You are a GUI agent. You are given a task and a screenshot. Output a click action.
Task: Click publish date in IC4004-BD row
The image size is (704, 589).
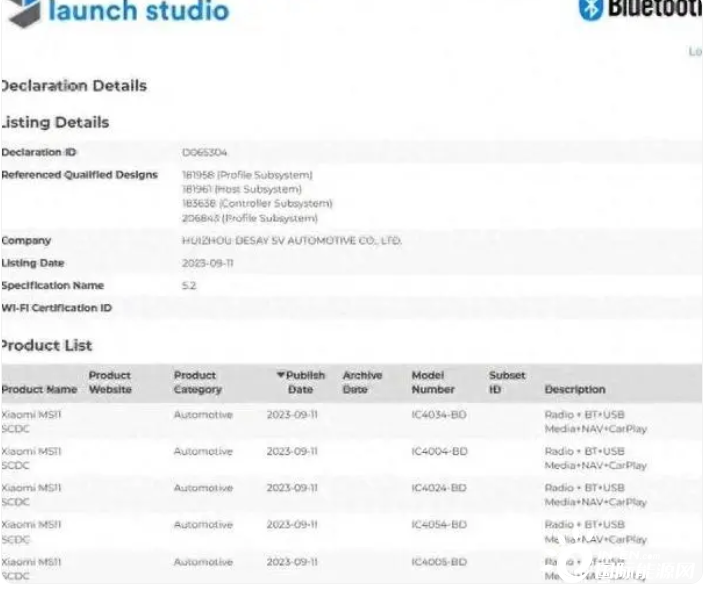tap(292, 451)
